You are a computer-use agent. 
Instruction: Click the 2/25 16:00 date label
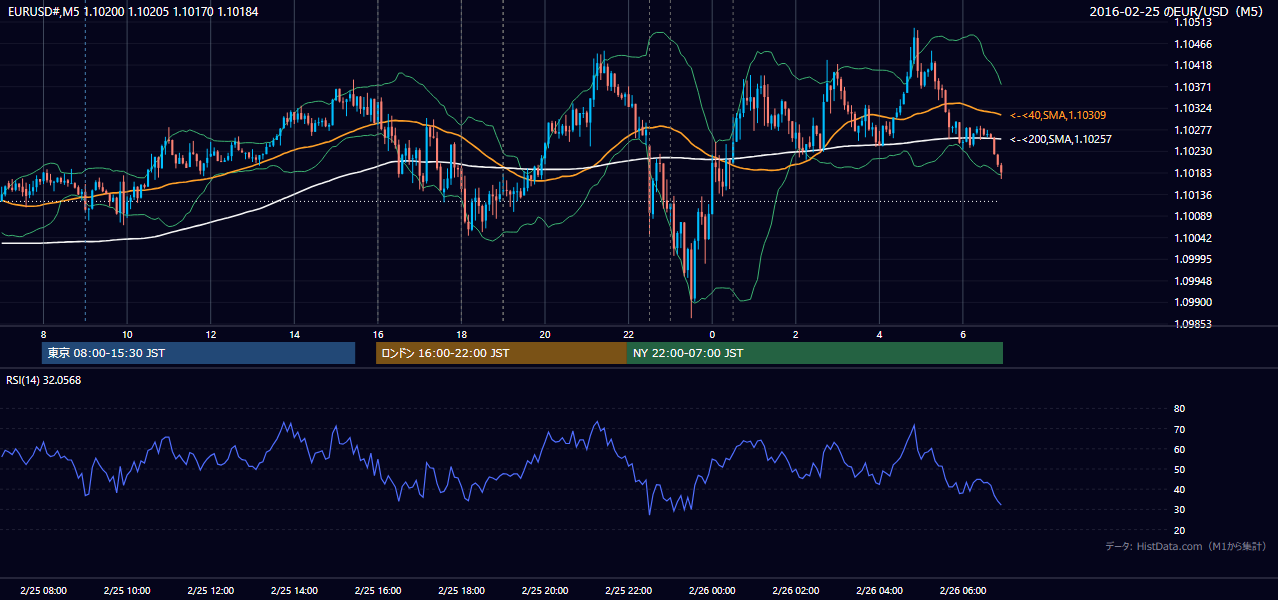(377, 591)
